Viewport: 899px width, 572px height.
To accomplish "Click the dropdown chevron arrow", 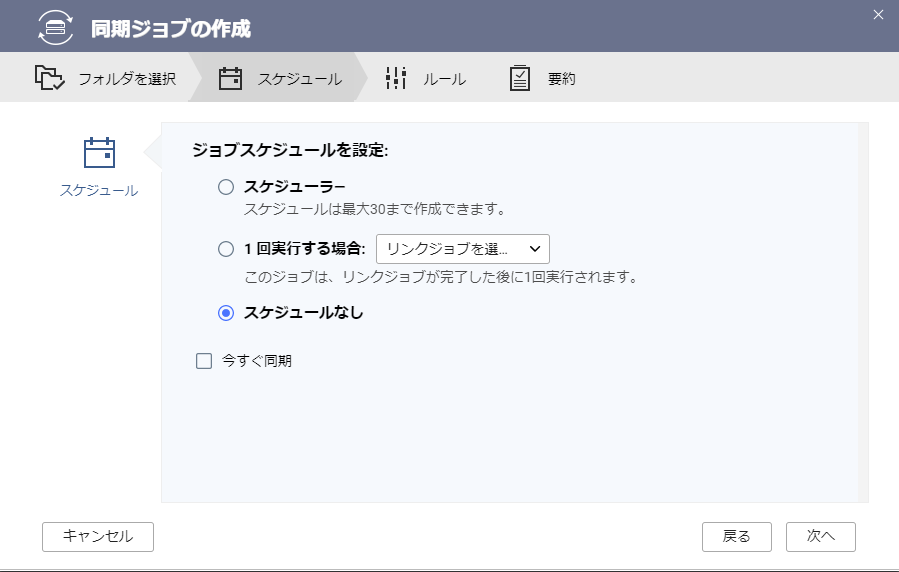I will [535, 249].
